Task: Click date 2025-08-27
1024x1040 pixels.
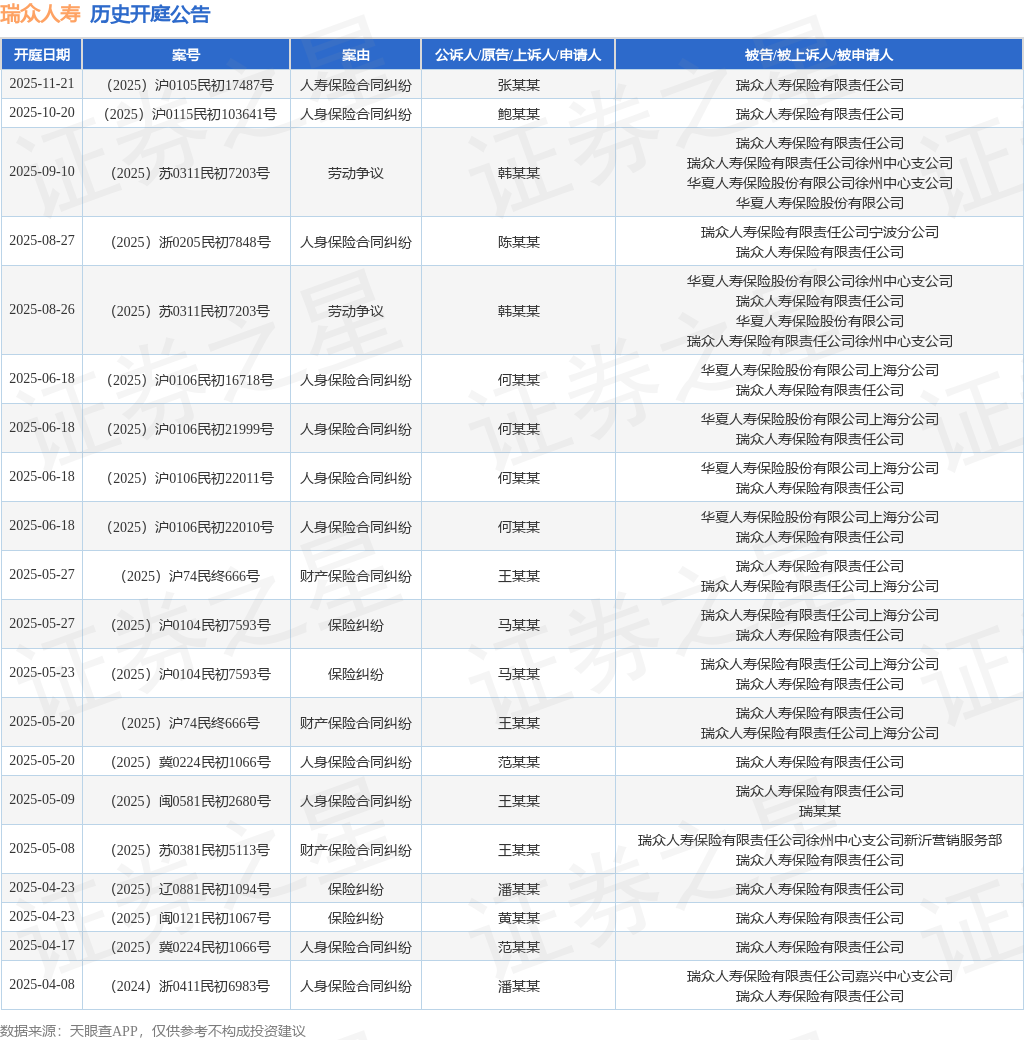Action: tap(42, 241)
